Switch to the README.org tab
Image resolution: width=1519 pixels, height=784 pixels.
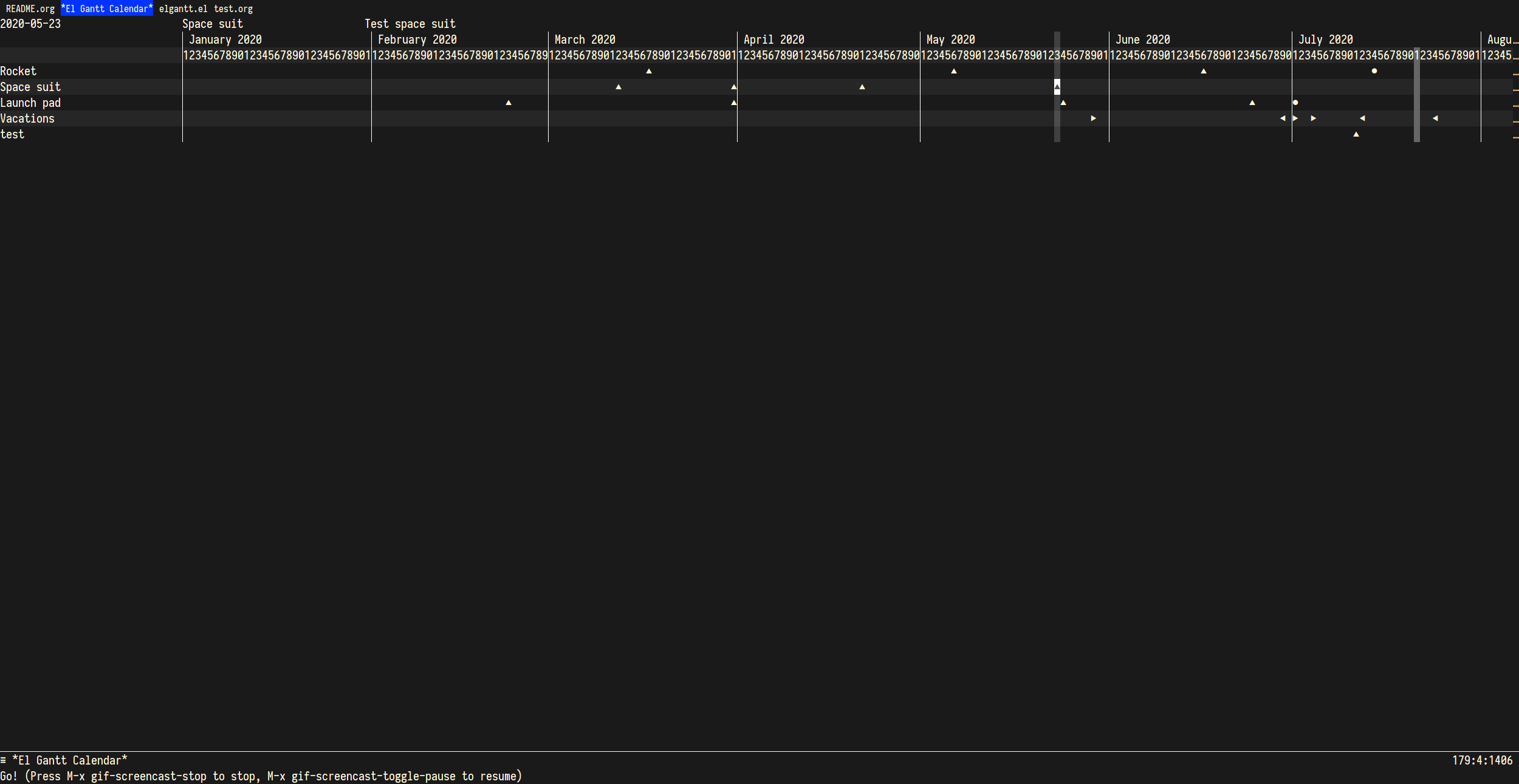(30, 9)
